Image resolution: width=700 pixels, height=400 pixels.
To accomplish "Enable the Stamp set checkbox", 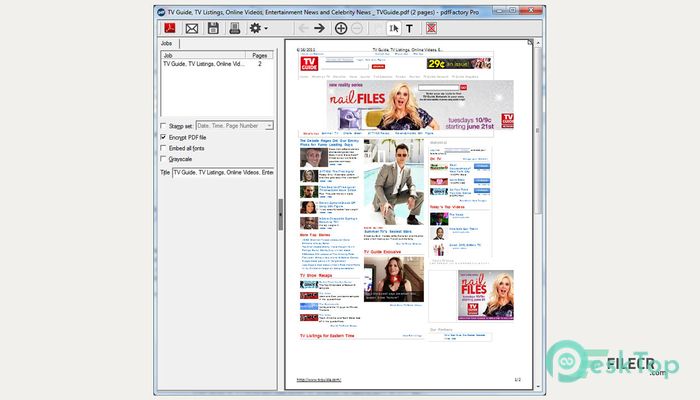I will pos(163,126).
